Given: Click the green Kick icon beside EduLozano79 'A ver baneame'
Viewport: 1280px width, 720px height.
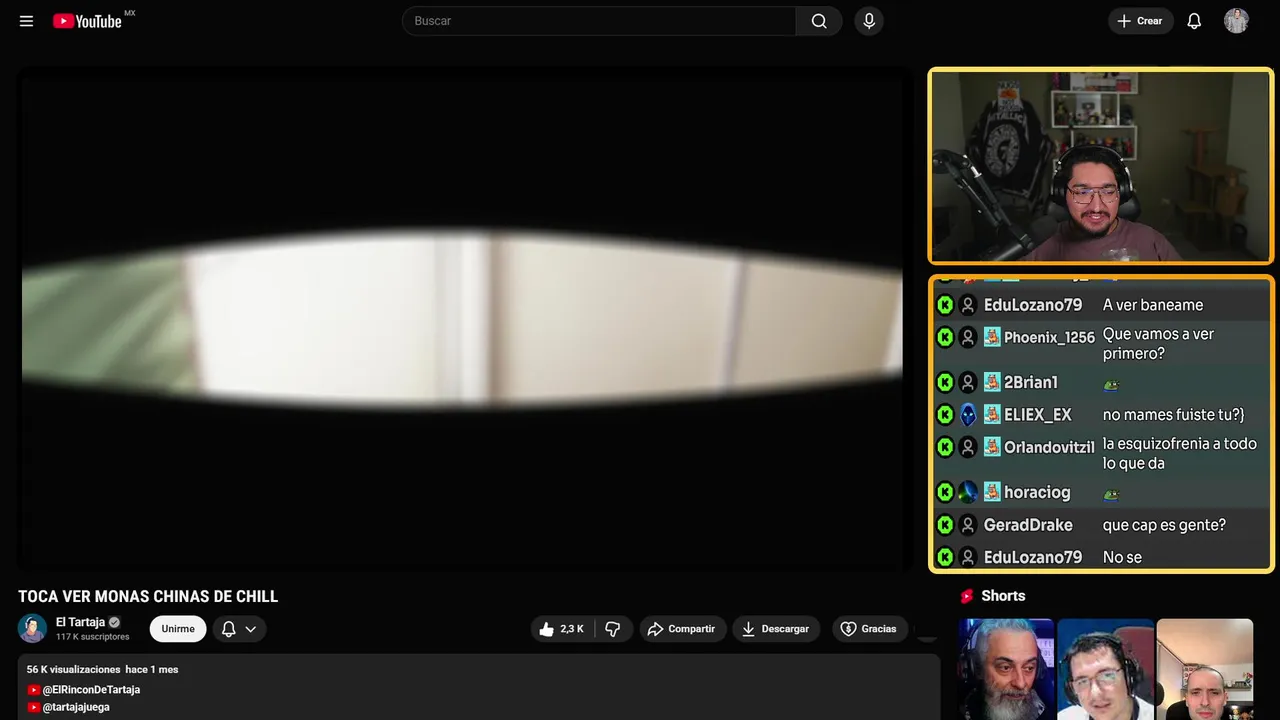Looking at the screenshot, I should [x=945, y=305].
